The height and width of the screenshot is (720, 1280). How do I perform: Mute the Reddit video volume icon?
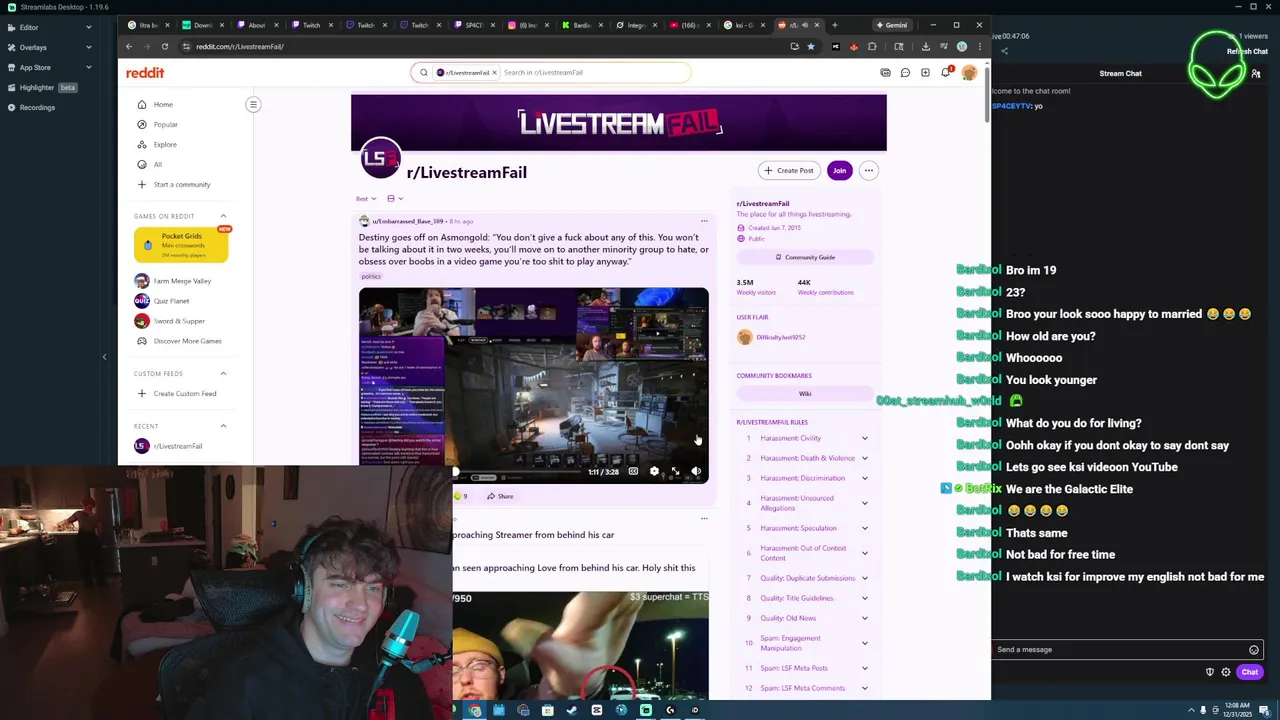696,471
